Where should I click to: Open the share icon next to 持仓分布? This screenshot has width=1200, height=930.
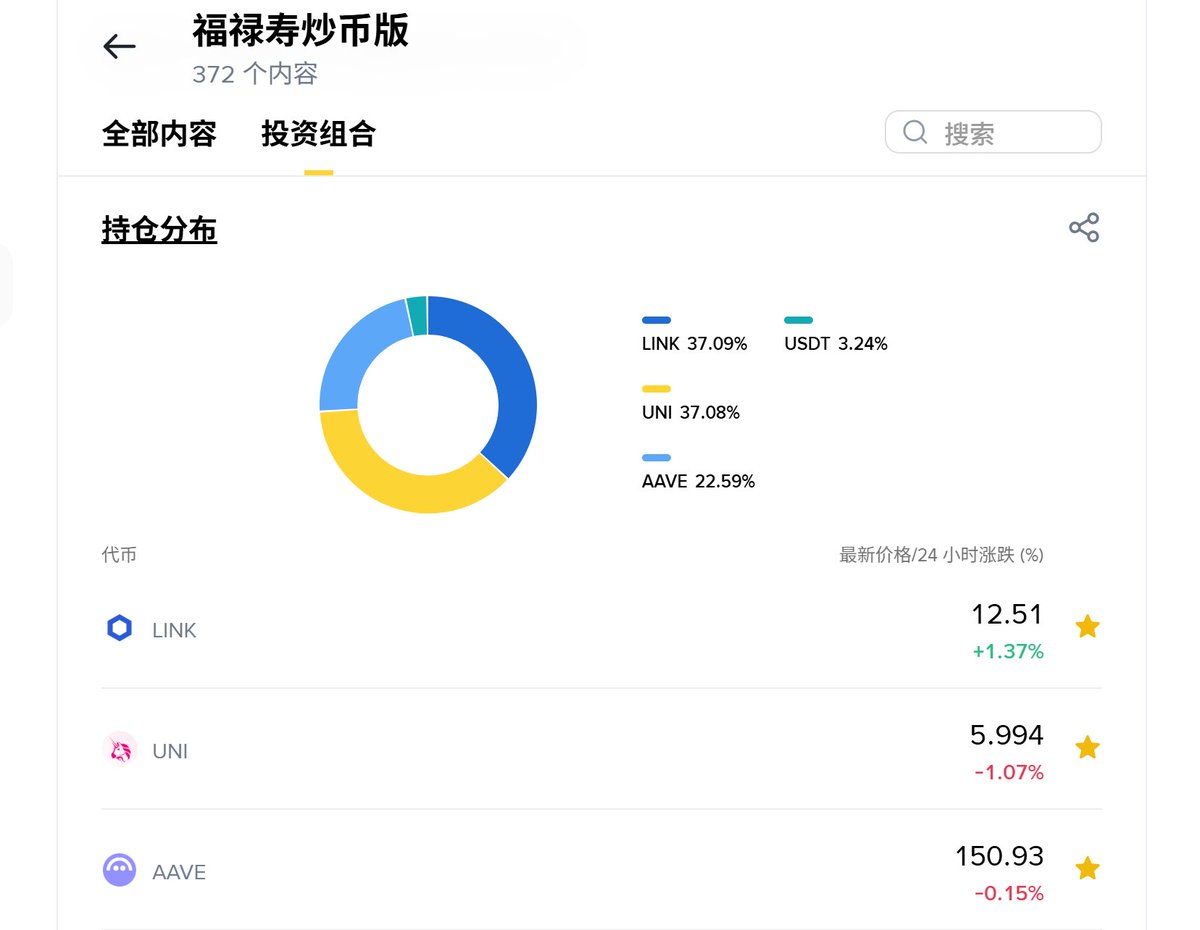(x=1085, y=227)
